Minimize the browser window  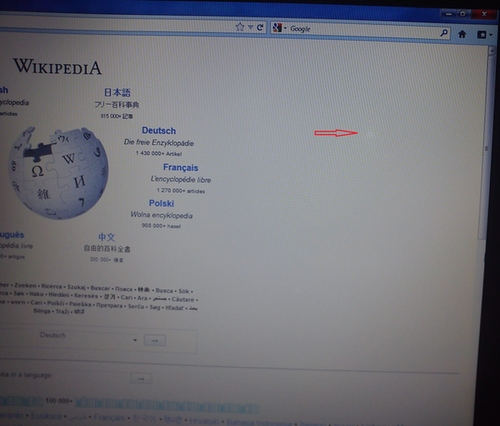[449, 14]
